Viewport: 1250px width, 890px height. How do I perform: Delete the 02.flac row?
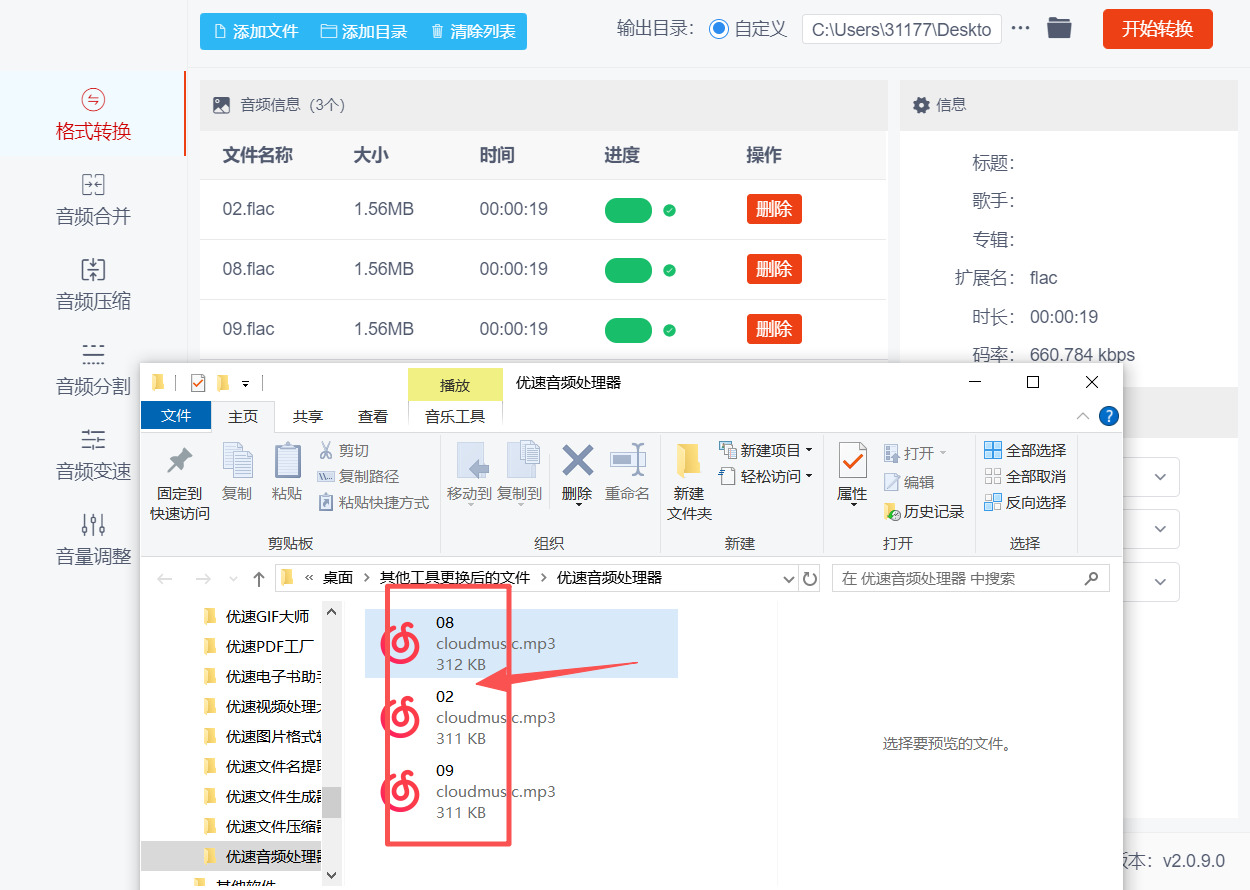(x=774, y=209)
